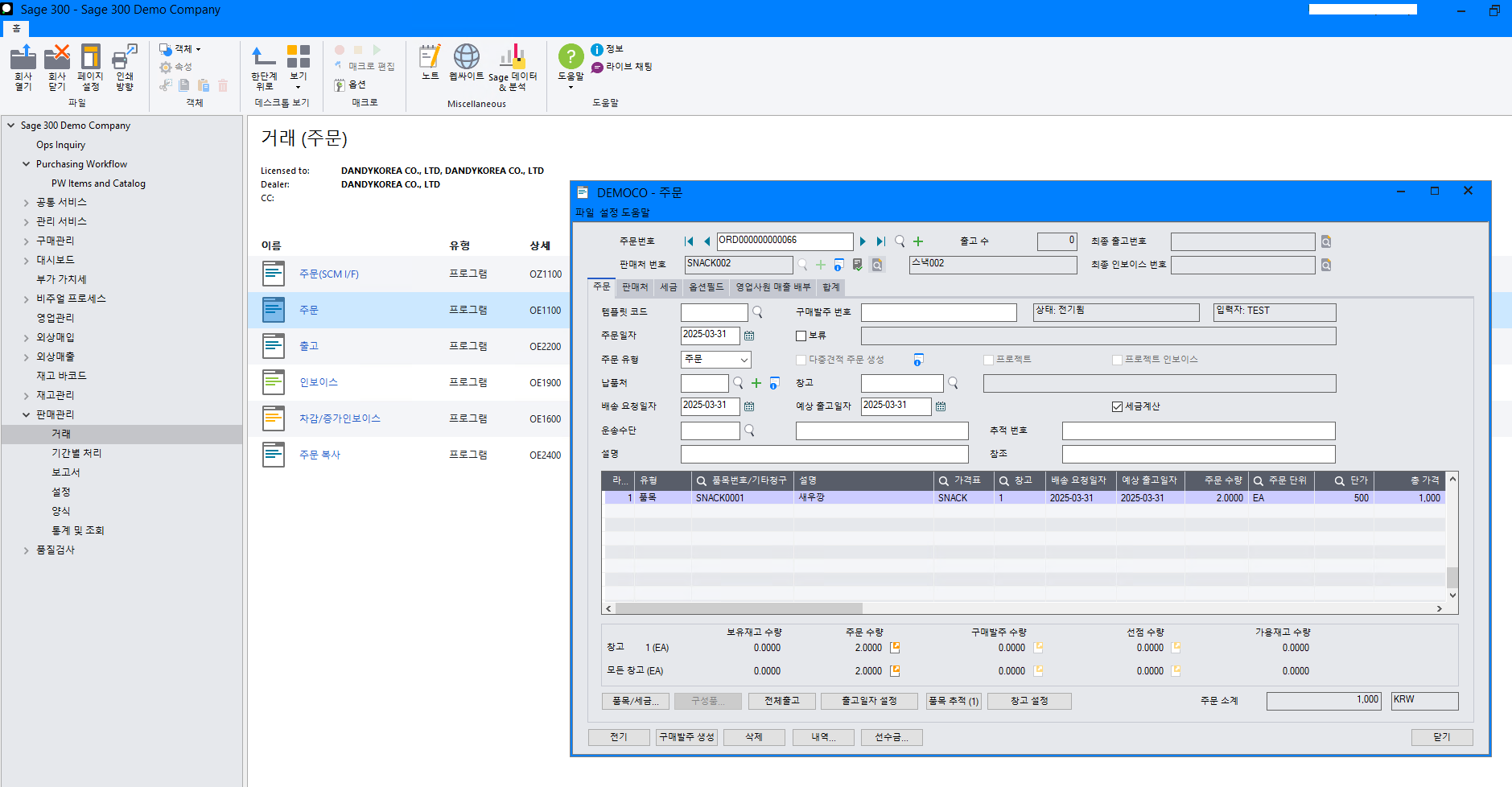Screen dimensions: 1512x787
Task: Switch to the 세금 tab
Action: tap(669, 287)
